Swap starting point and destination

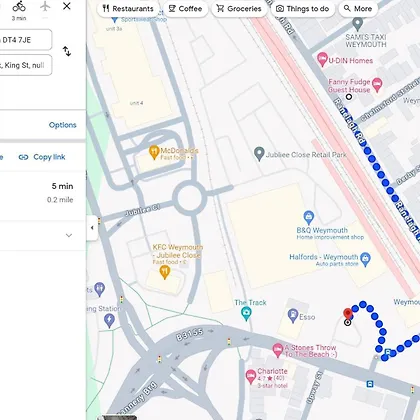point(67,51)
